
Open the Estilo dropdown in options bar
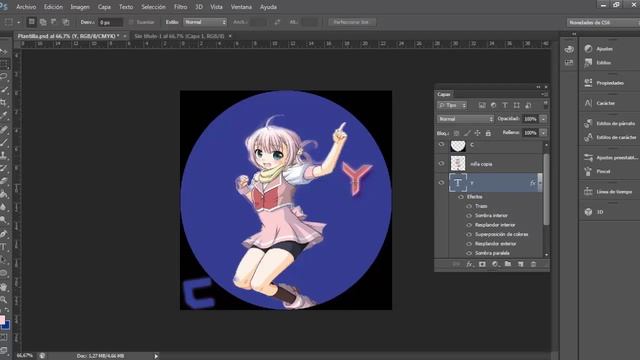click(x=205, y=22)
